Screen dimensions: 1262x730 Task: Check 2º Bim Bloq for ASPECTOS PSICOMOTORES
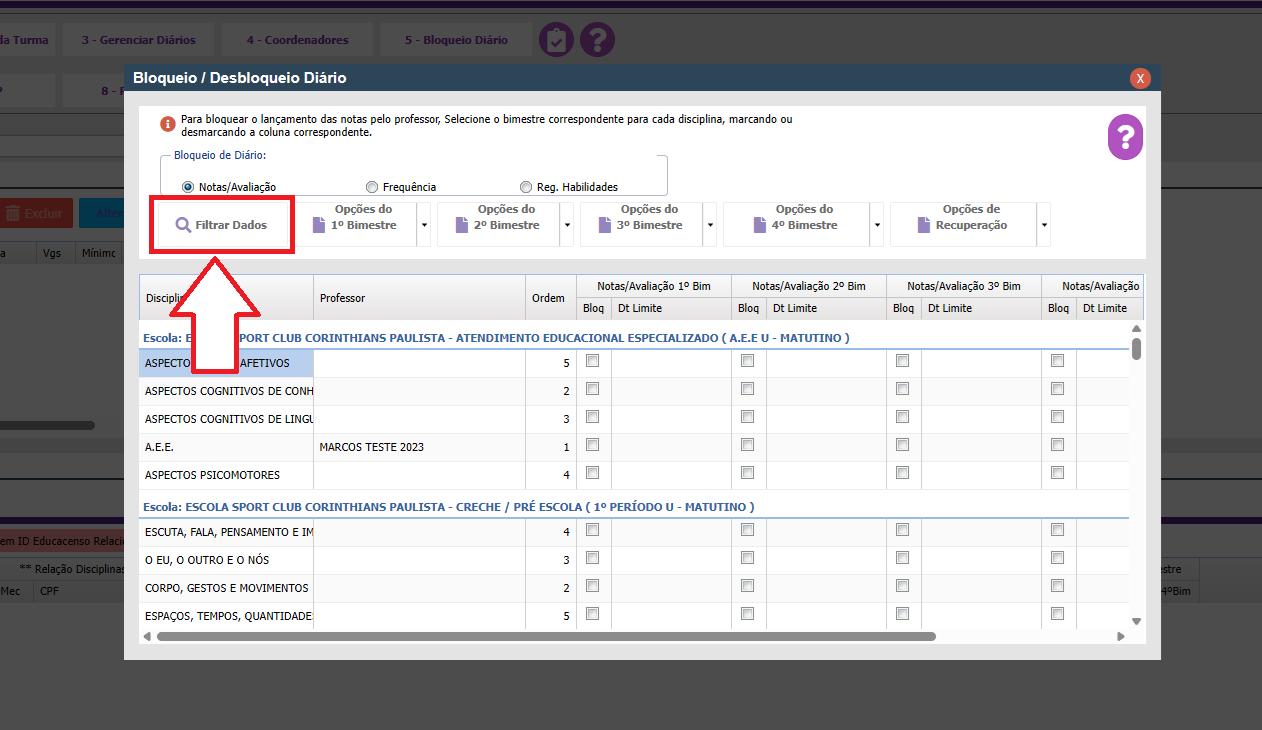coord(748,473)
